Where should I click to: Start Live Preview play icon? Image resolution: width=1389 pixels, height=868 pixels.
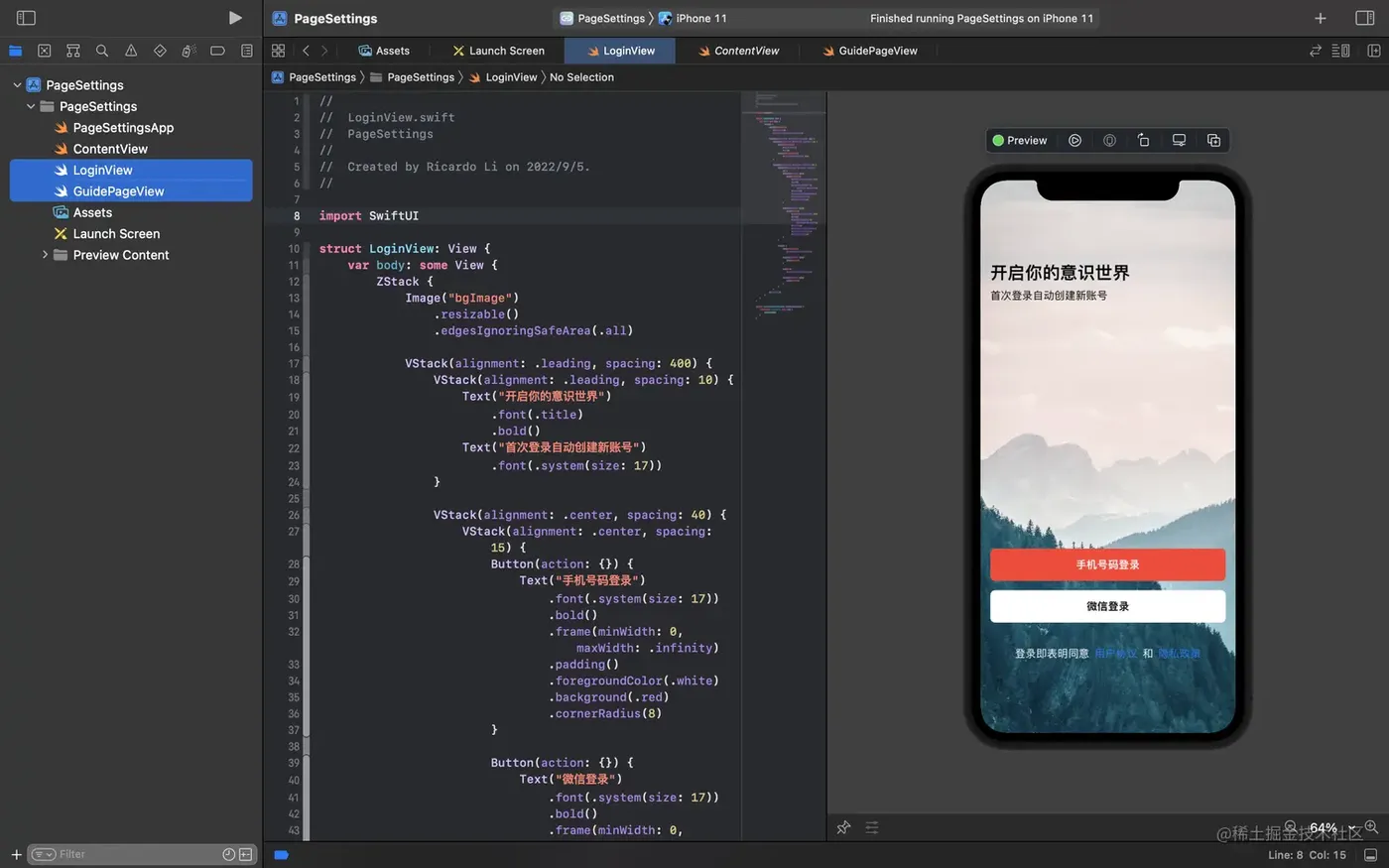click(x=1074, y=141)
